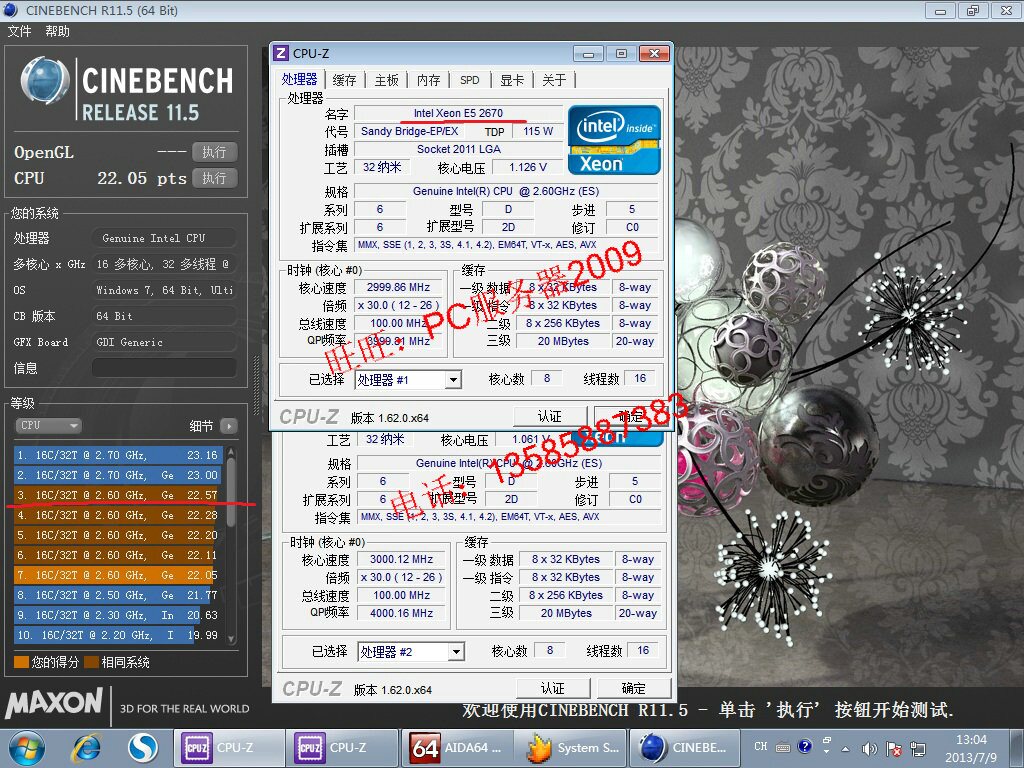Viewport: 1024px width, 768px height.
Task: Click the Cinebench sphere logo
Action: pyautogui.click(x=44, y=81)
